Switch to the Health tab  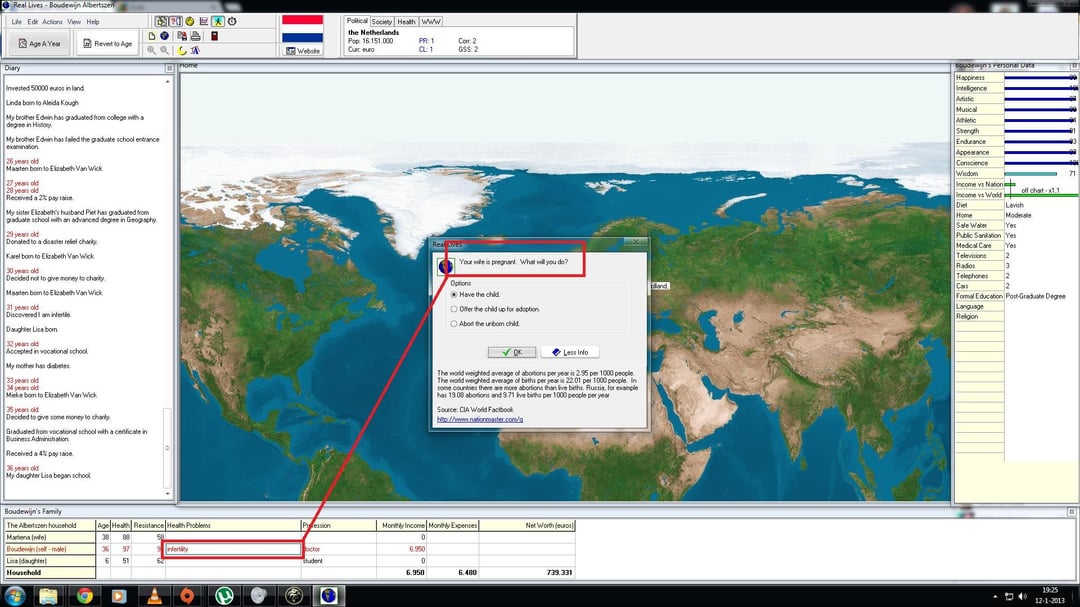[x=406, y=21]
